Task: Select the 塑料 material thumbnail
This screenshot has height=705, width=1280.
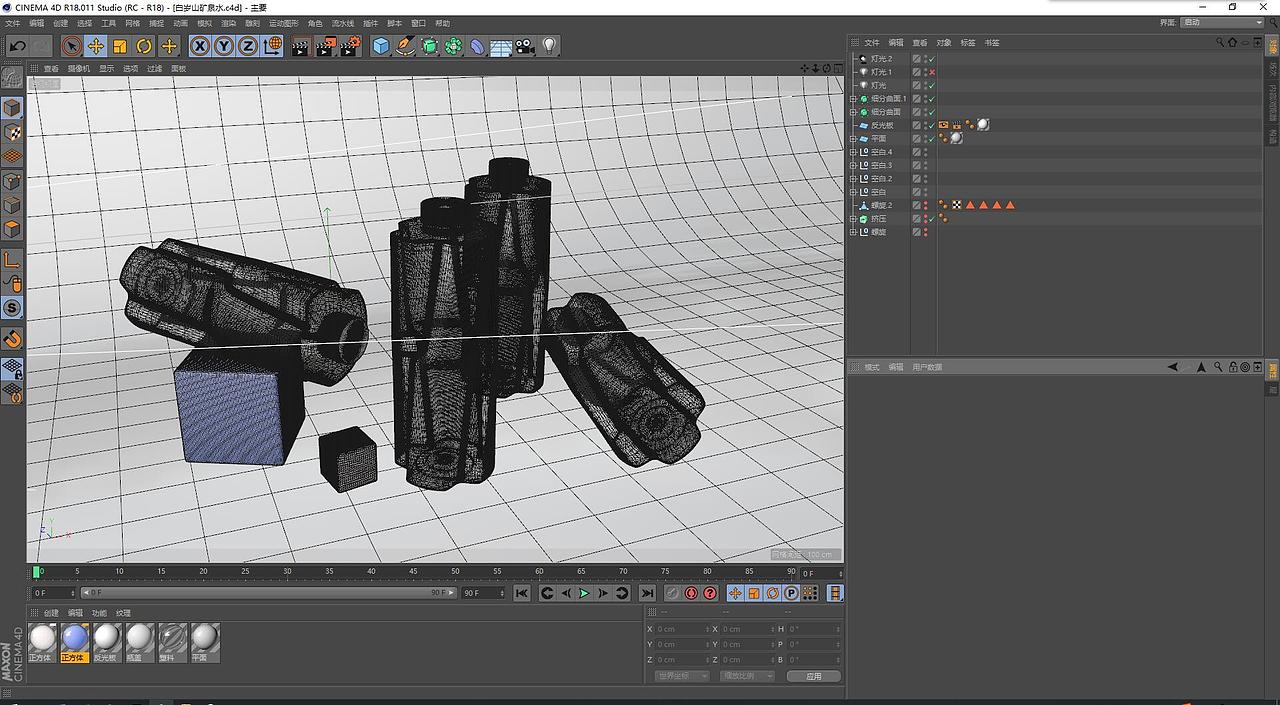Action: pyautogui.click(x=172, y=640)
